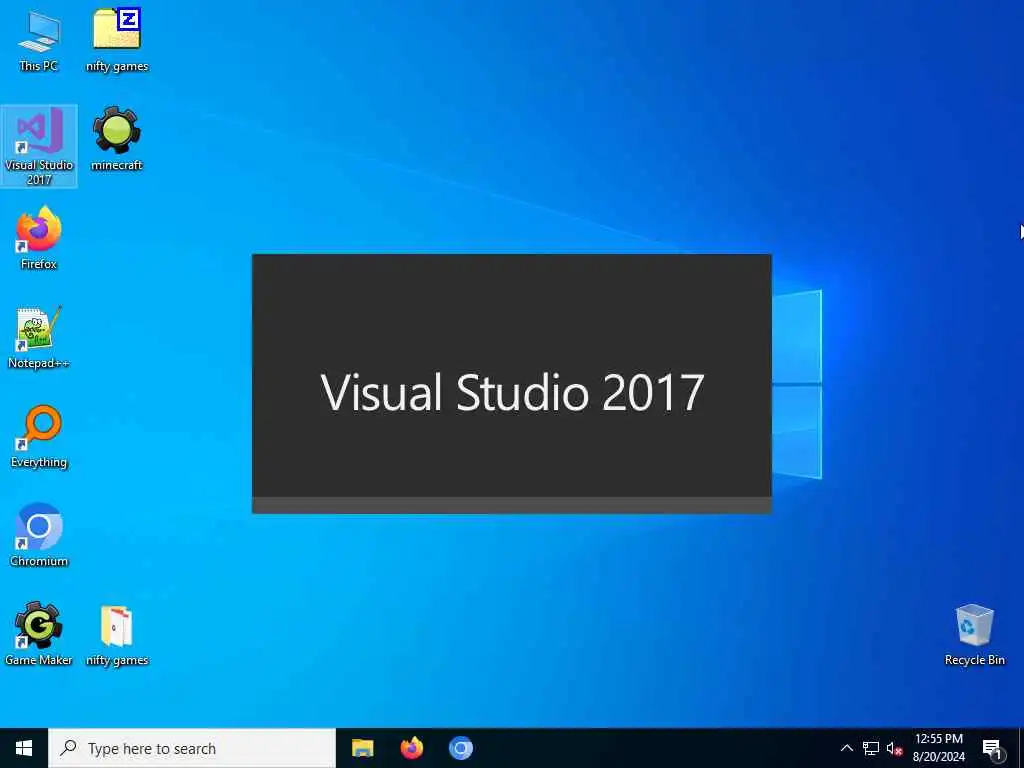Select the zipped nifty games folder icon

coord(117,40)
